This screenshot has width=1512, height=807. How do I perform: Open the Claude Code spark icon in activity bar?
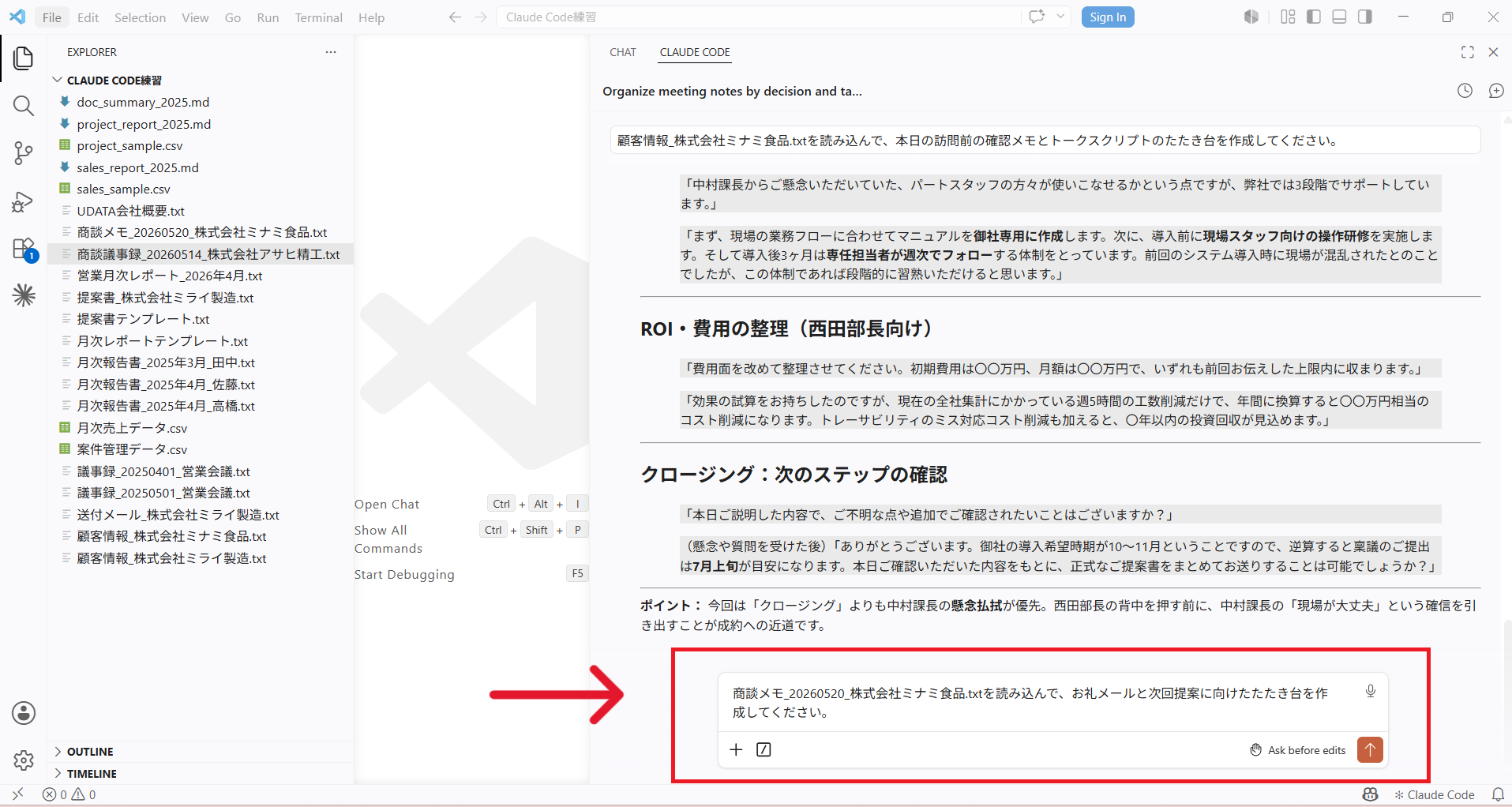pyautogui.click(x=24, y=295)
